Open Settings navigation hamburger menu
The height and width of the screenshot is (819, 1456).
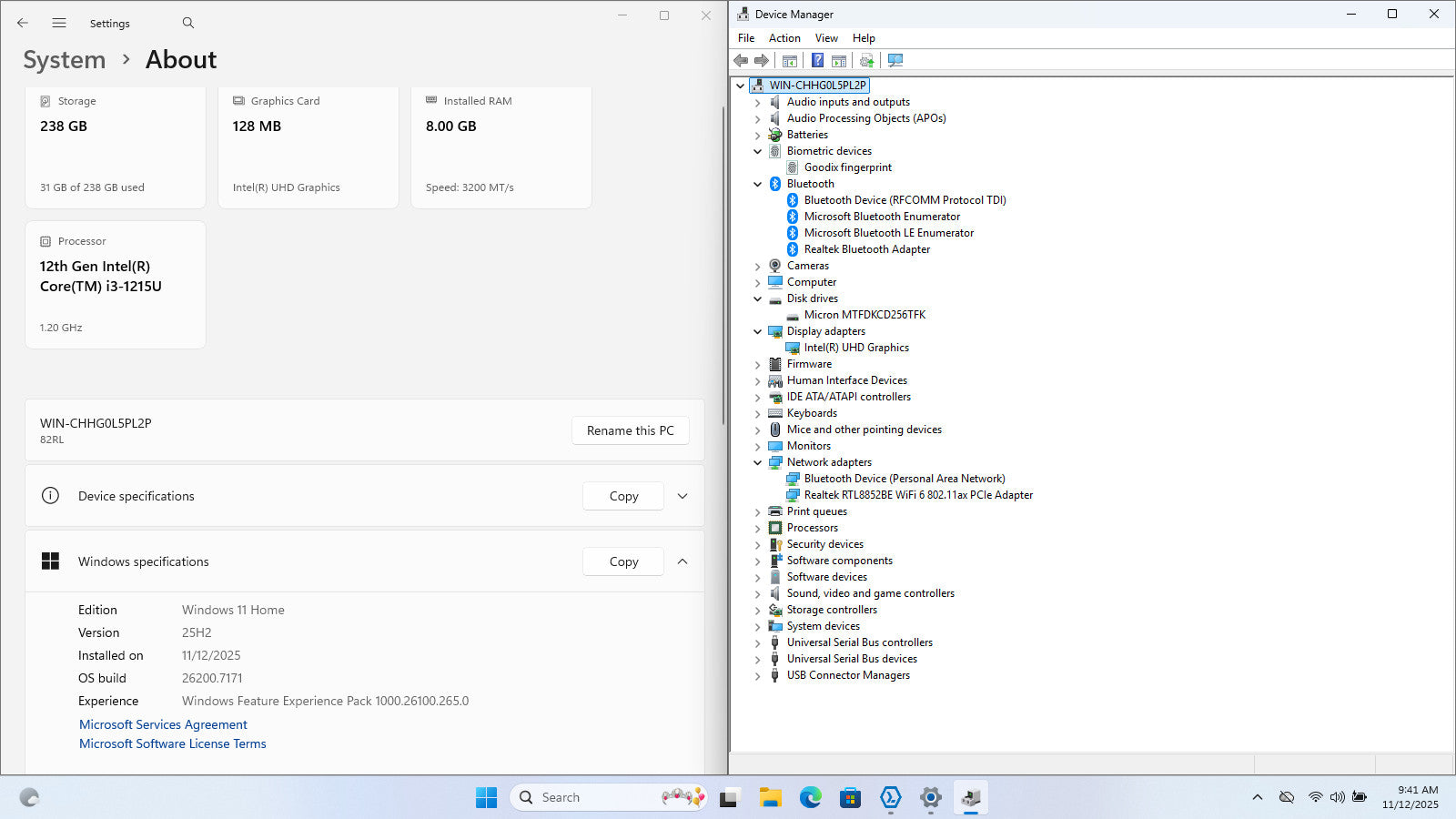tap(59, 23)
